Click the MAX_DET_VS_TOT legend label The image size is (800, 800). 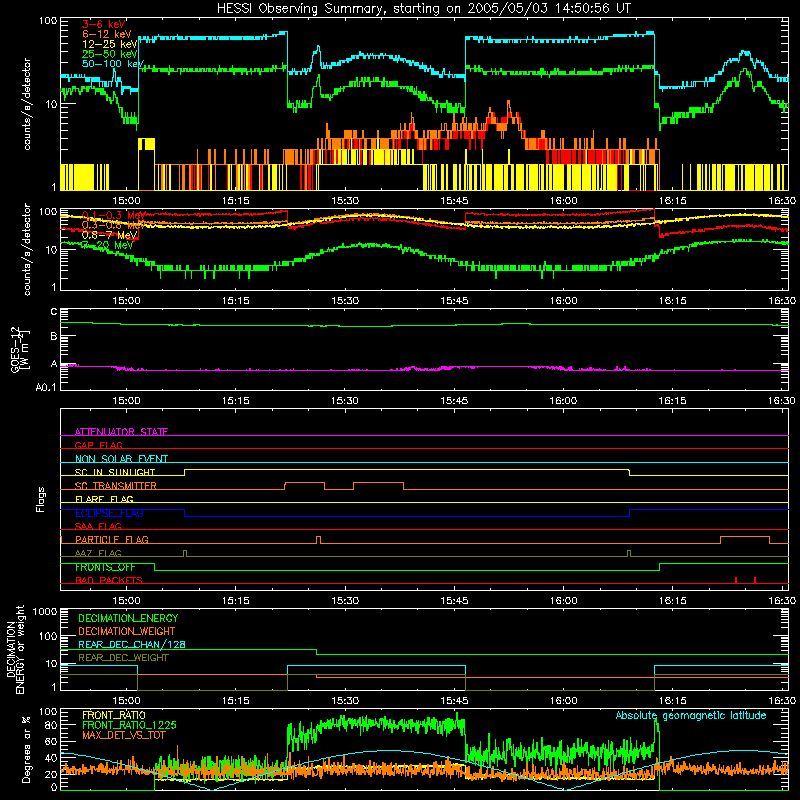[124, 735]
